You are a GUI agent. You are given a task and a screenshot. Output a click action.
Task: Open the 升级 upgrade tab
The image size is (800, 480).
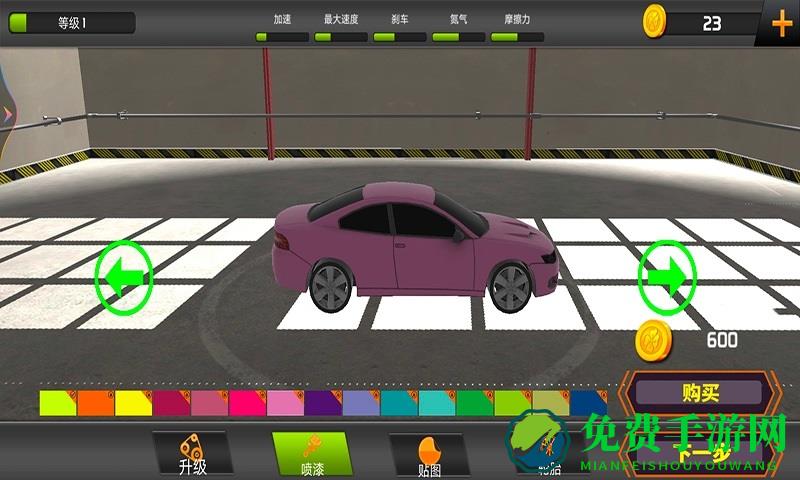(192, 455)
